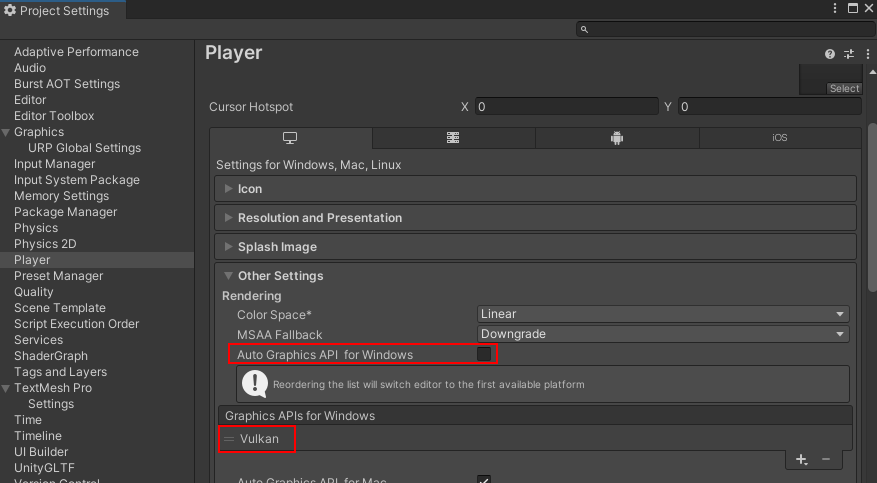Viewport: 877px width, 483px height.
Task: Add a graphics API with plus button
Action: point(801,459)
